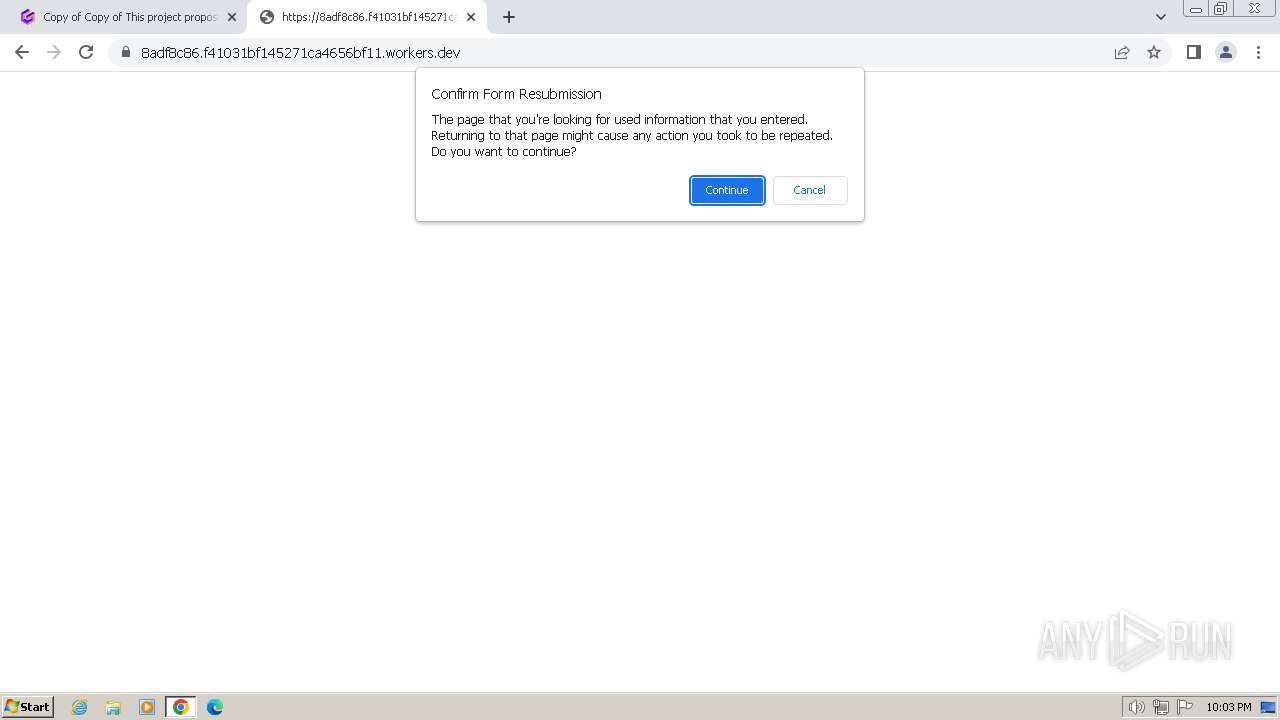The height and width of the screenshot is (720, 1280).
Task: View site information lock icon
Action: pos(126,52)
